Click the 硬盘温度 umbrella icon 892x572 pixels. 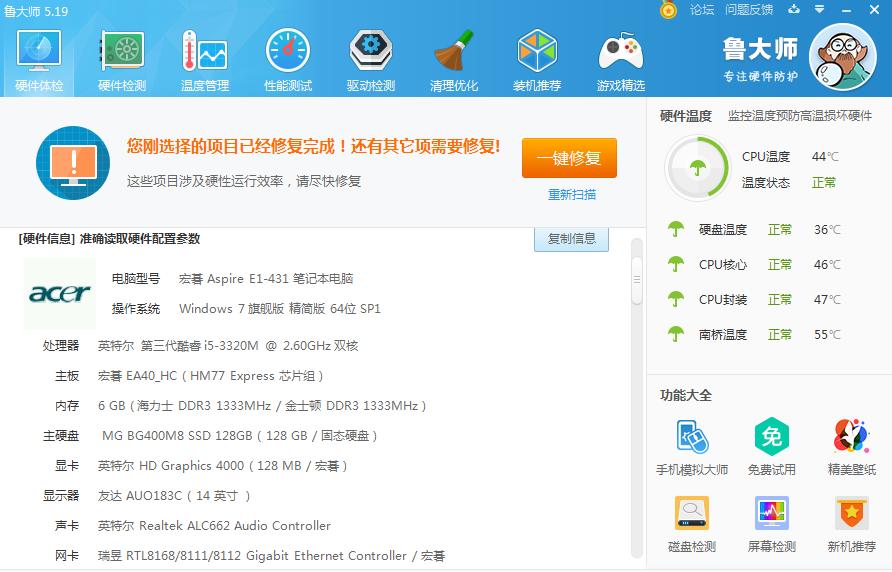676,229
